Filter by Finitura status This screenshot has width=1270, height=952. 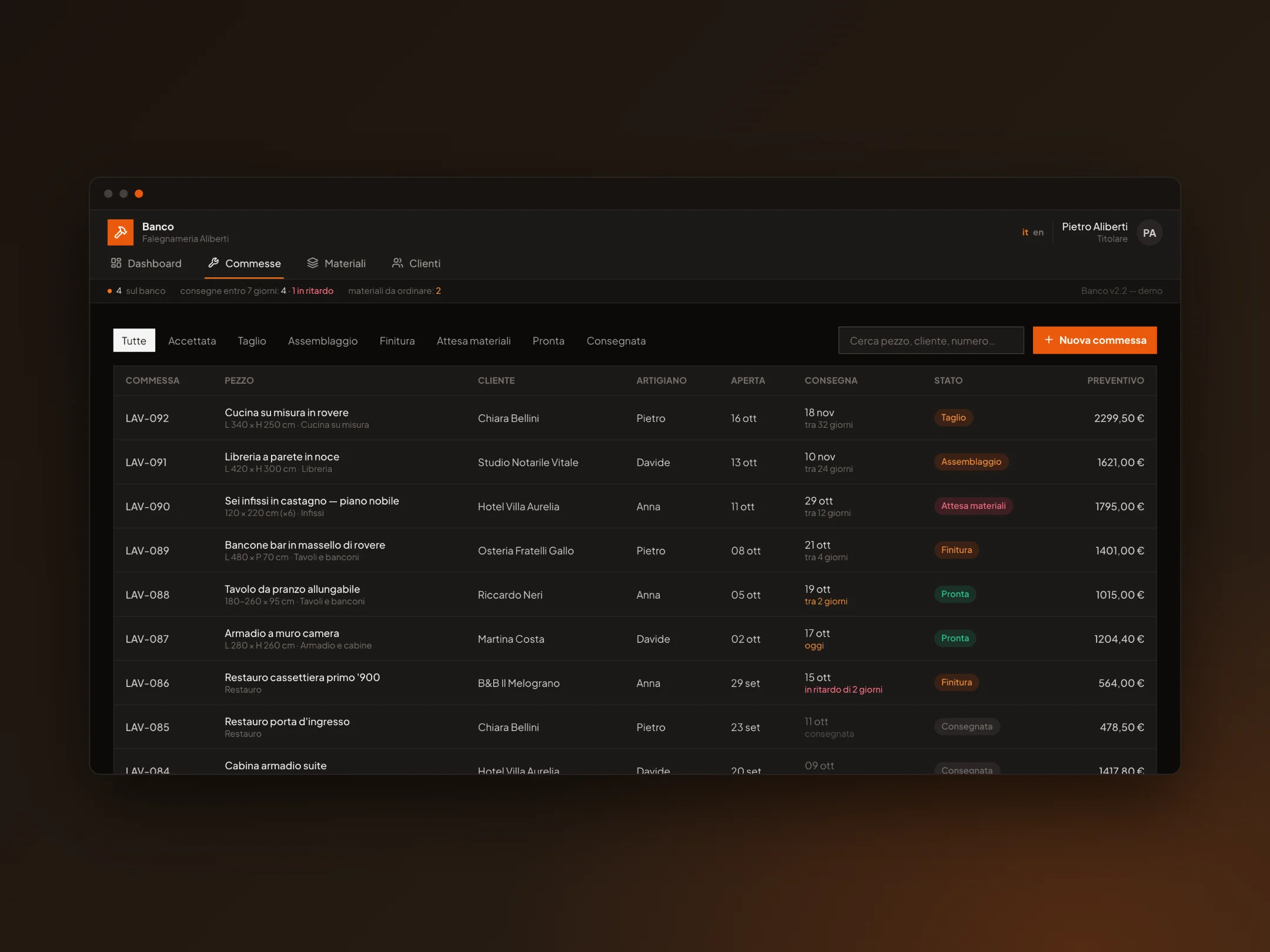point(397,341)
